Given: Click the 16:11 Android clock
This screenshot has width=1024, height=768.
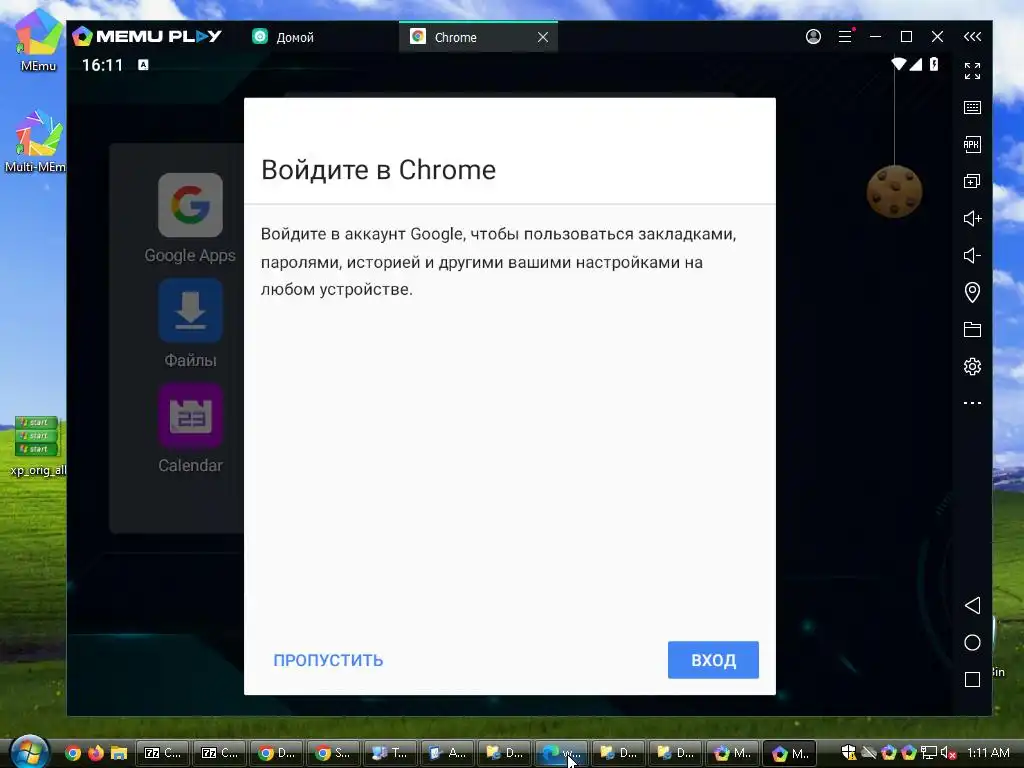Looking at the screenshot, I should point(103,65).
